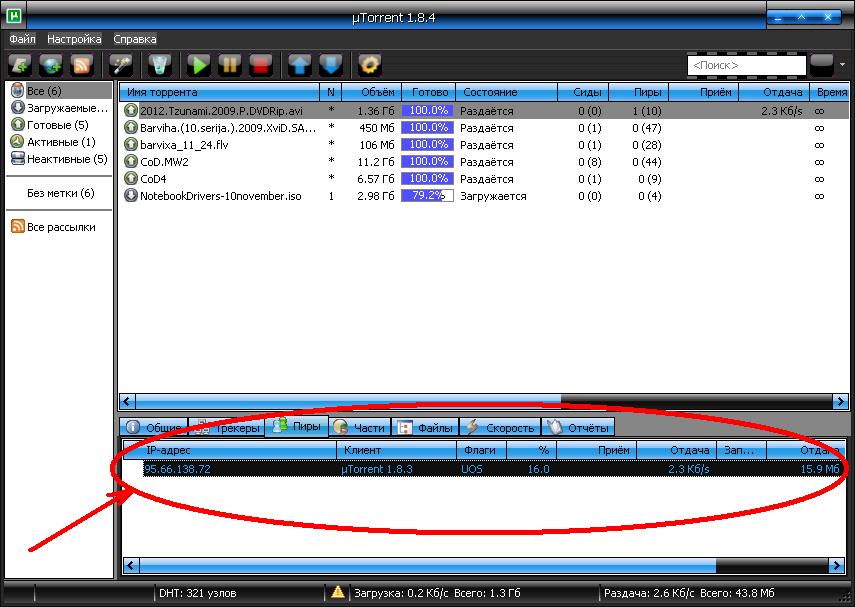Click 79.2% progress bar of NotebookDrivers
Image resolution: width=855 pixels, height=607 pixels.
(428, 195)
